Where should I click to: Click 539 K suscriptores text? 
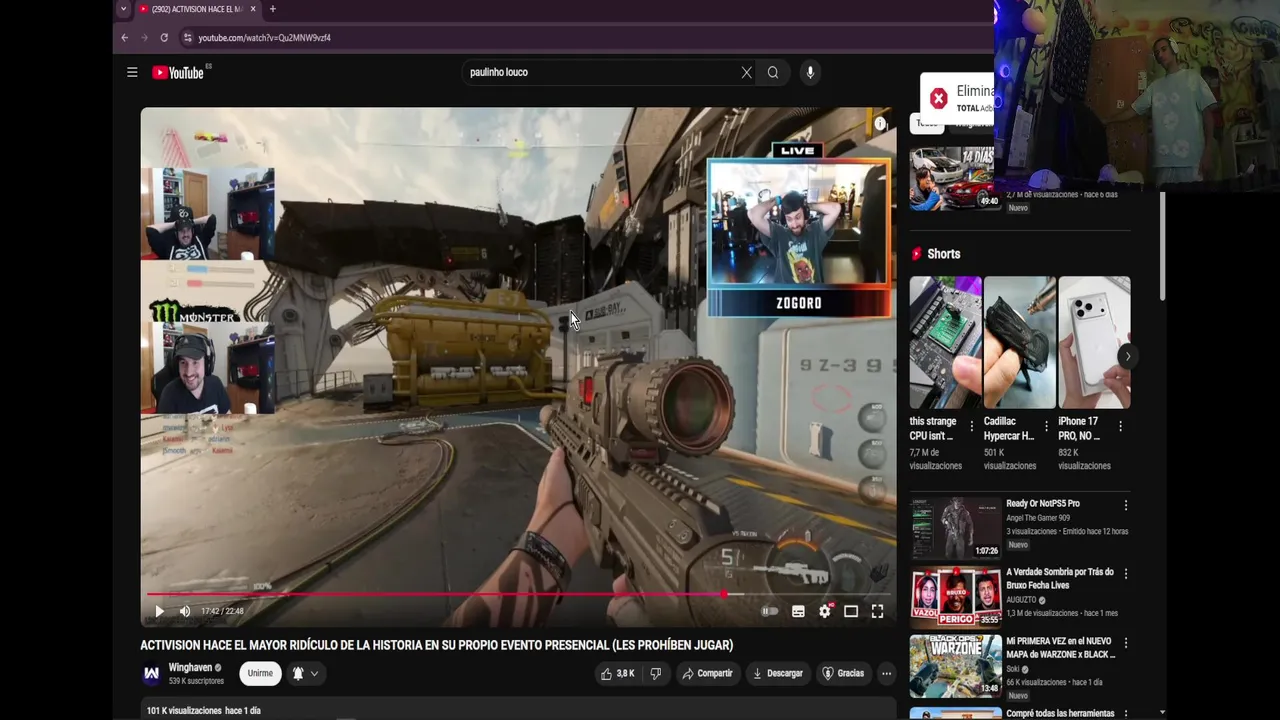click(x=196, y=681)
